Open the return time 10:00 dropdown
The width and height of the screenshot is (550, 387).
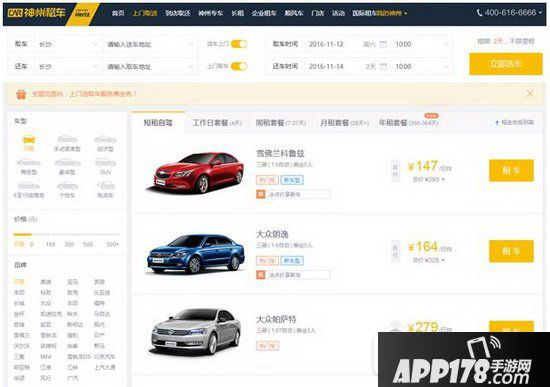(422, 66)
